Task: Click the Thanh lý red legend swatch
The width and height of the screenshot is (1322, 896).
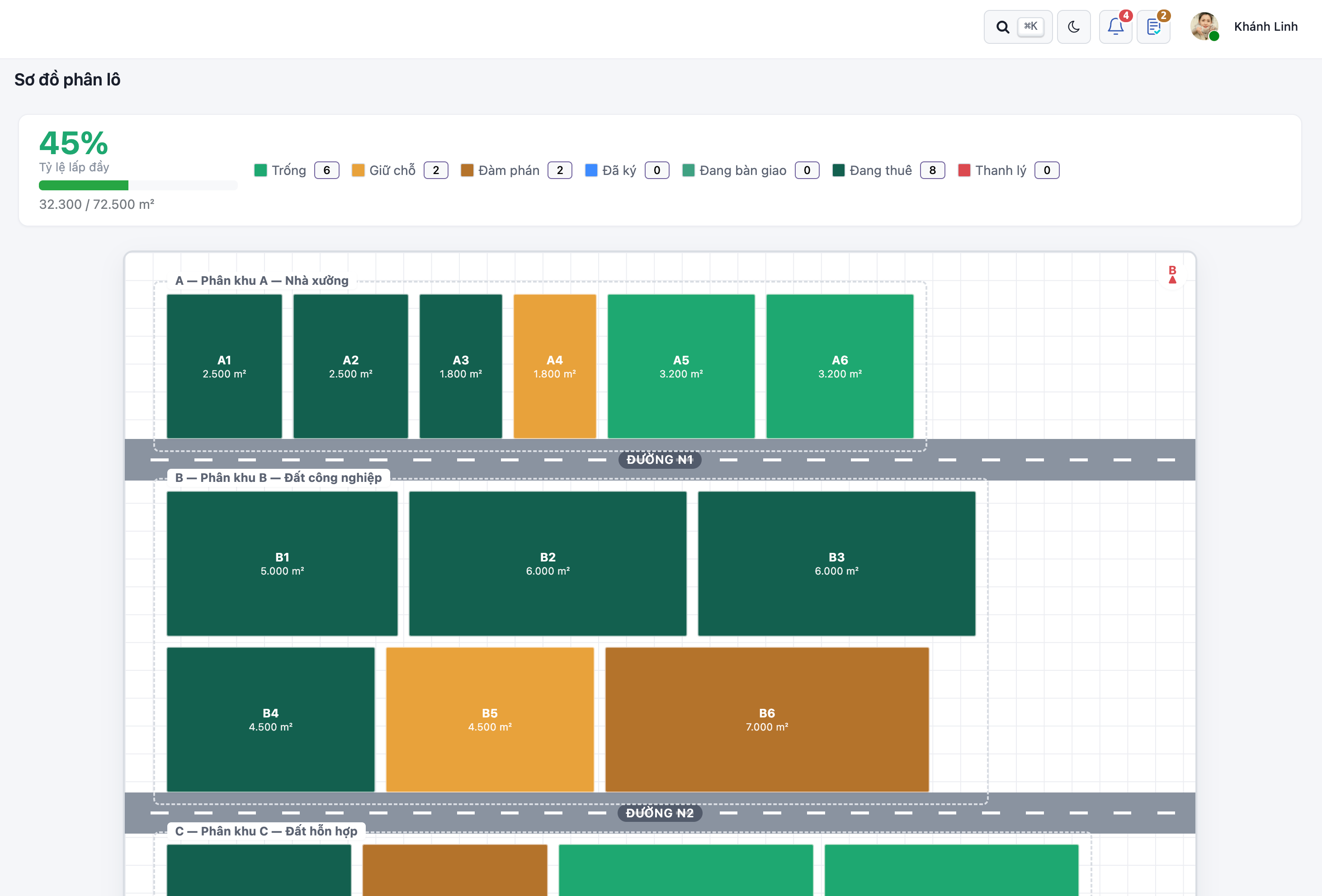Action: (x=964, y=170)
